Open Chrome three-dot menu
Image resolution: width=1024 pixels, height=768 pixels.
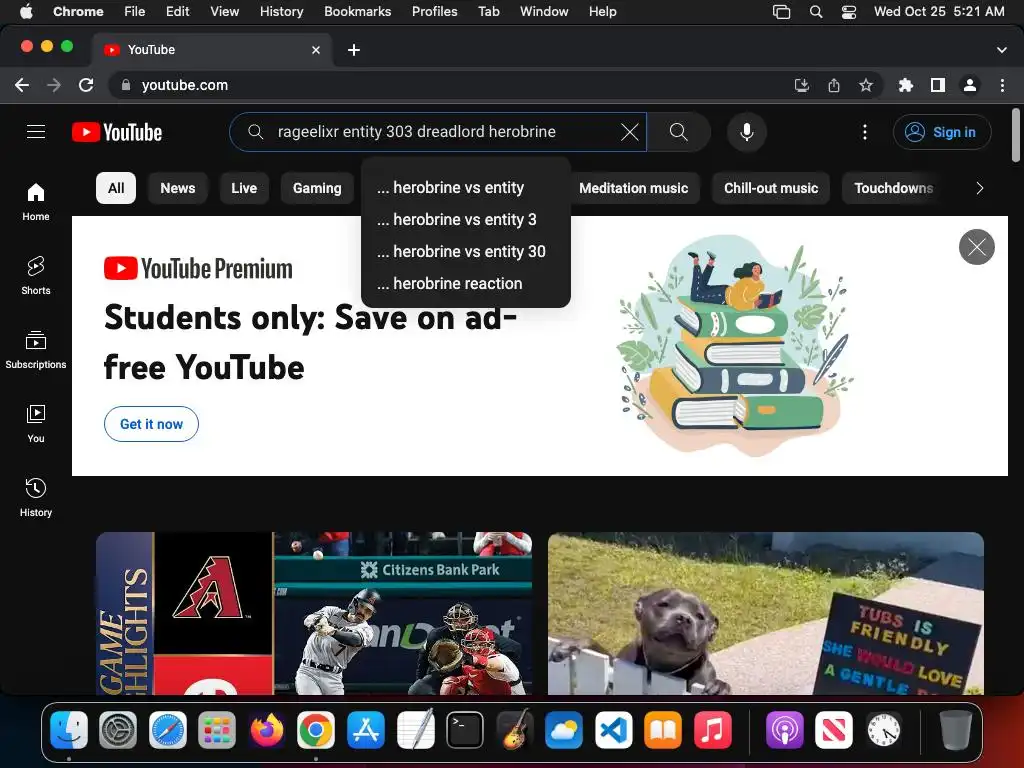point(1002,85)
